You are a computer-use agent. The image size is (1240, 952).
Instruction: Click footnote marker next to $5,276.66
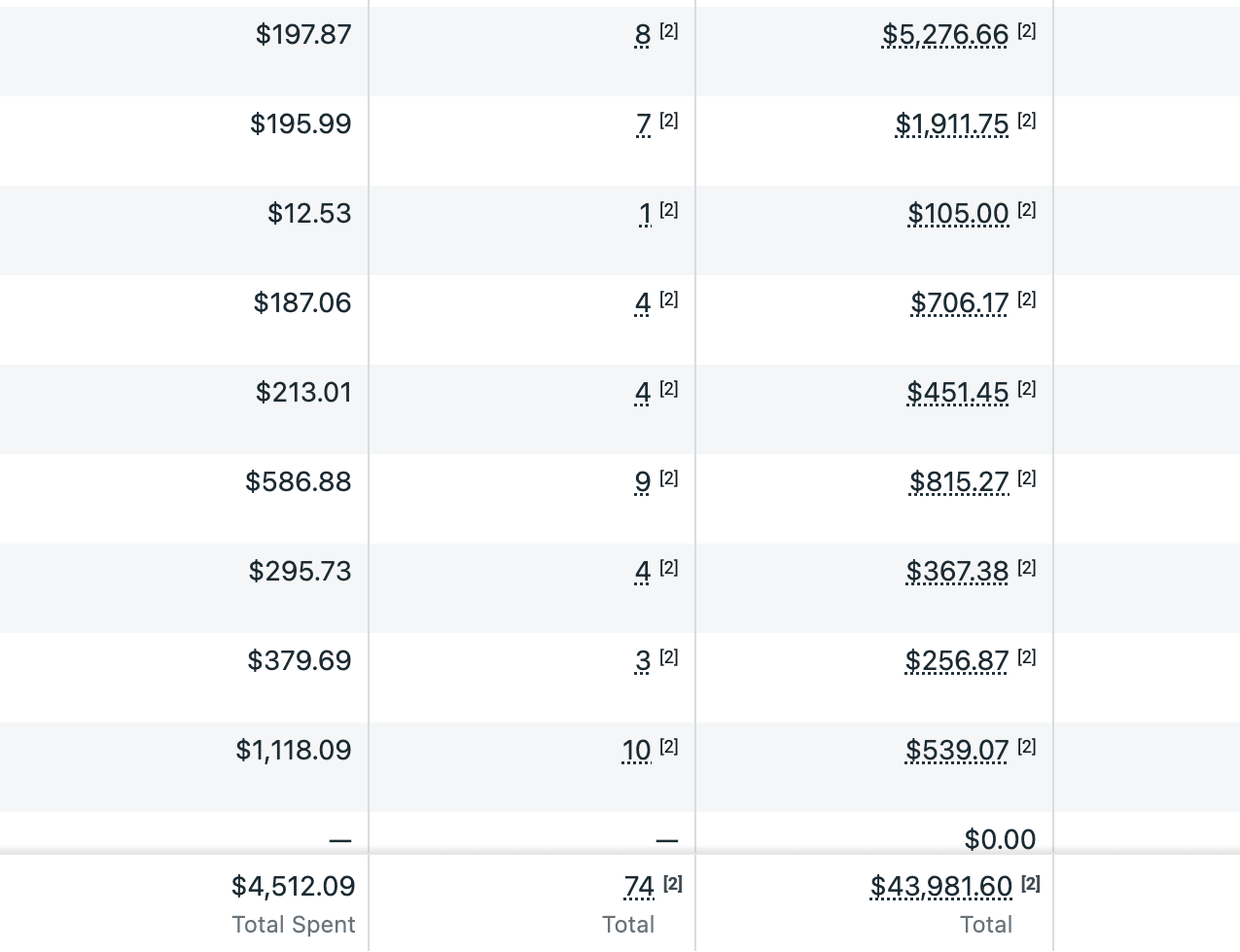coord(1027,31)
